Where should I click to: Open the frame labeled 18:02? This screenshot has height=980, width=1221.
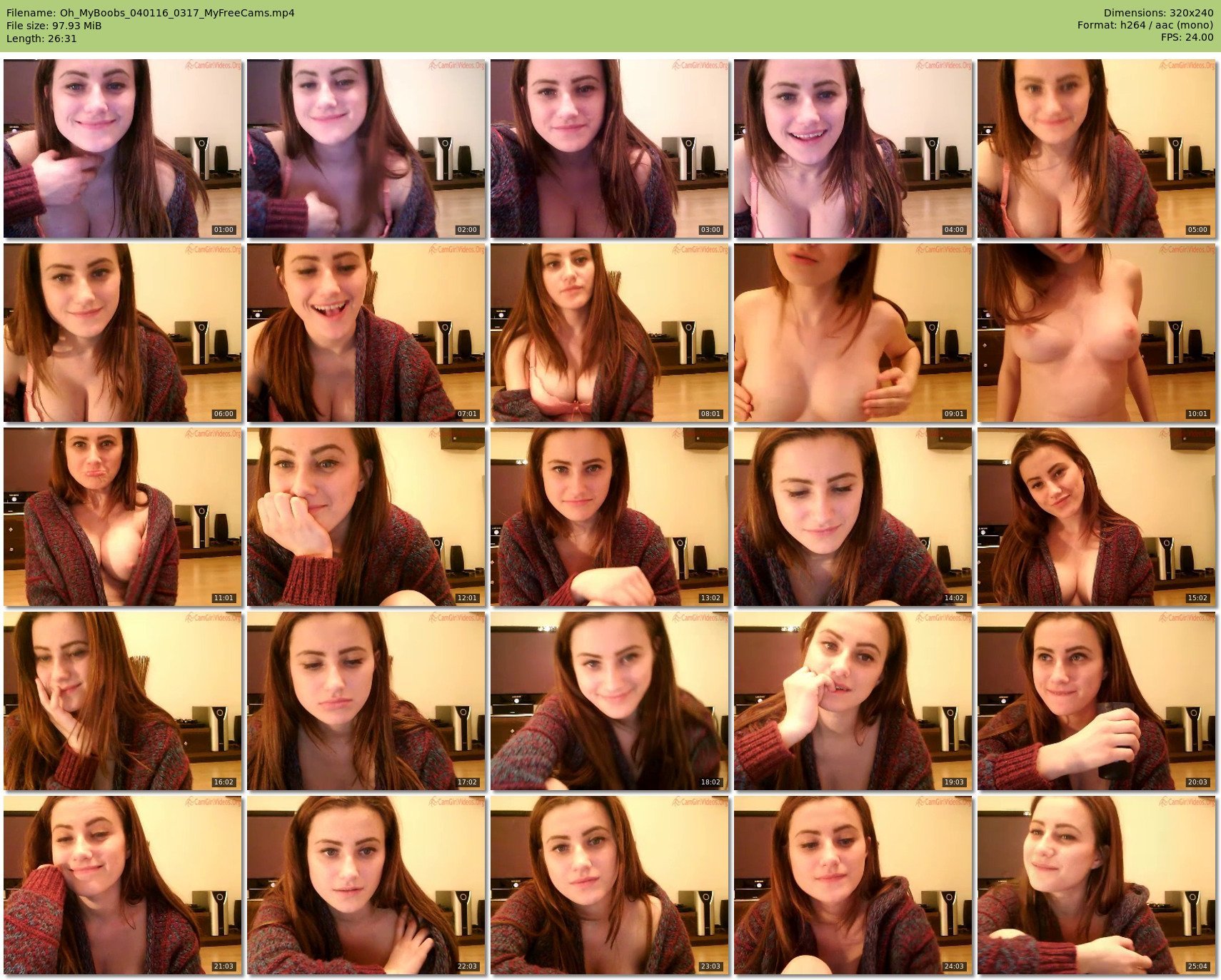(x=610, y=701)
